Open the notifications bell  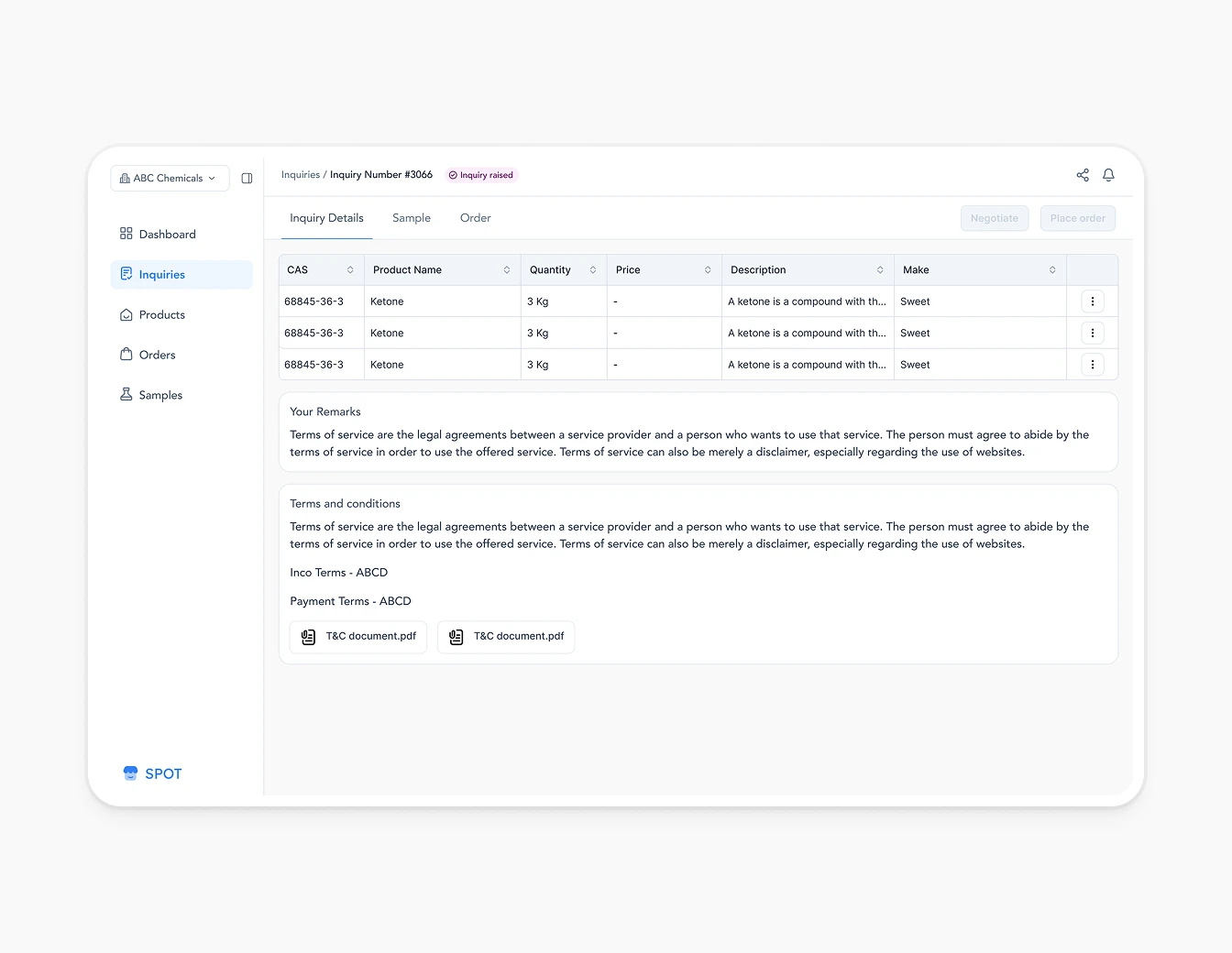pyautogui.click(x=1108, y=174)
